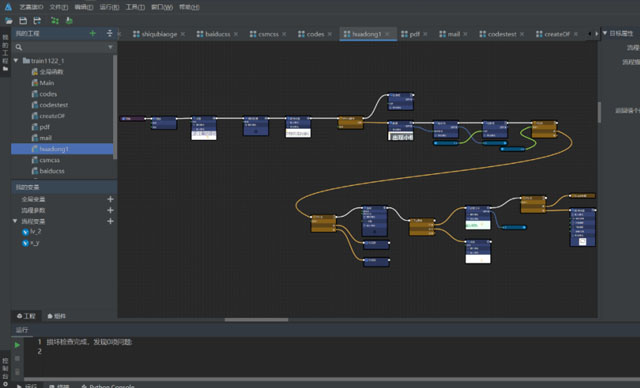
Task: Collapse the train1122_1 project folder
Action: tap(16, 60)
